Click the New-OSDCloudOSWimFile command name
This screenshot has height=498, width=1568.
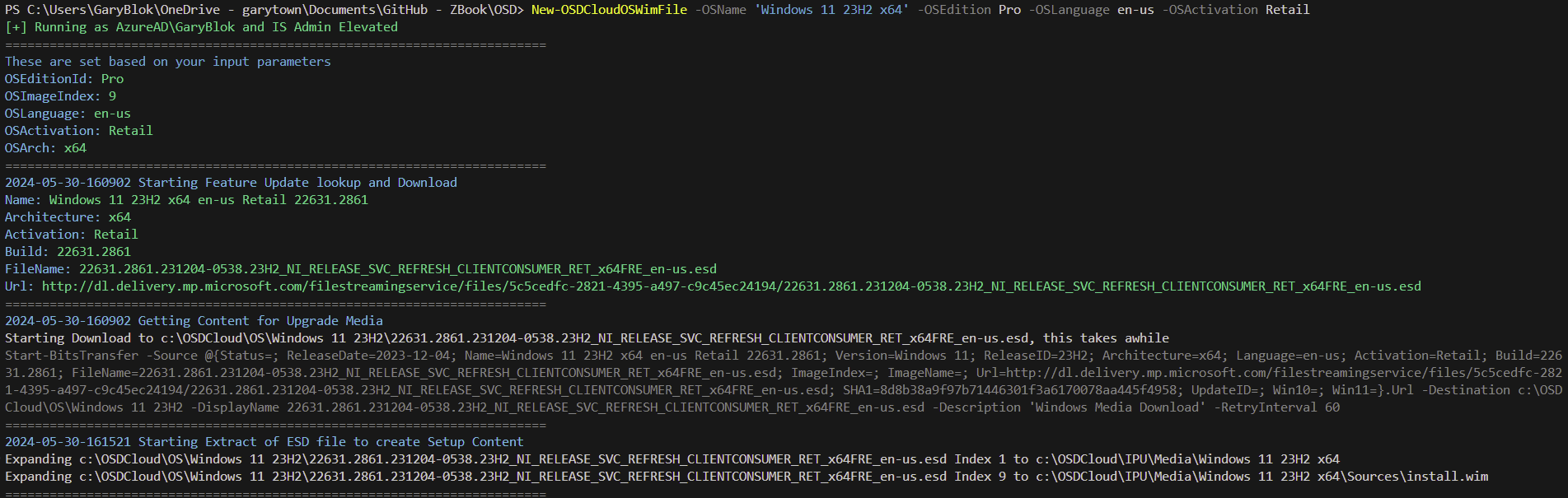point(609,10)
